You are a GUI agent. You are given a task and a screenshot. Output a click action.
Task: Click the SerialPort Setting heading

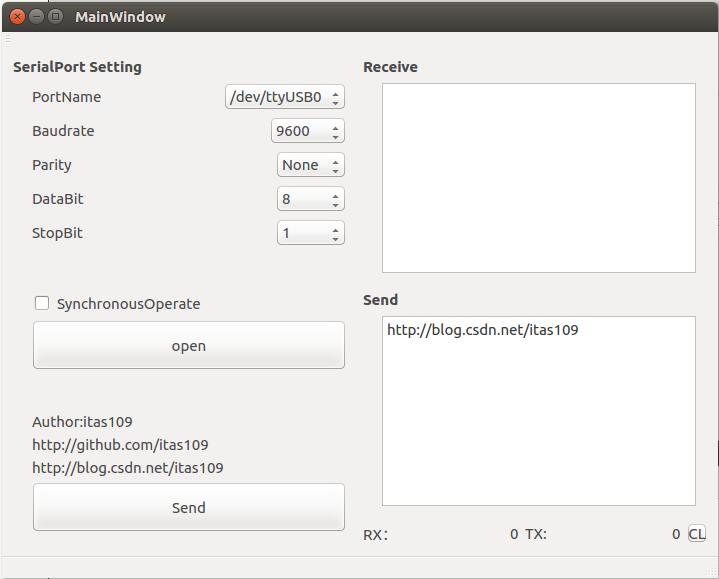[77, 67]
